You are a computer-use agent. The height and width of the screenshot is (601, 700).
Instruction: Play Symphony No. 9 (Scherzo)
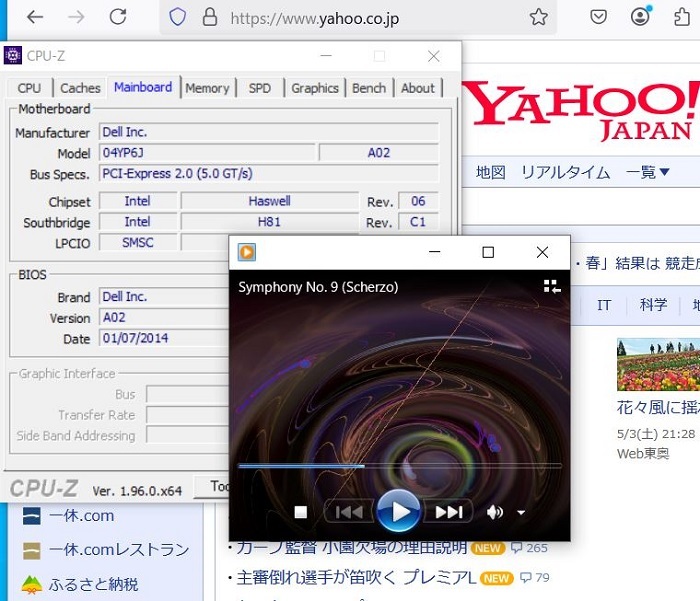coord(398,511)
